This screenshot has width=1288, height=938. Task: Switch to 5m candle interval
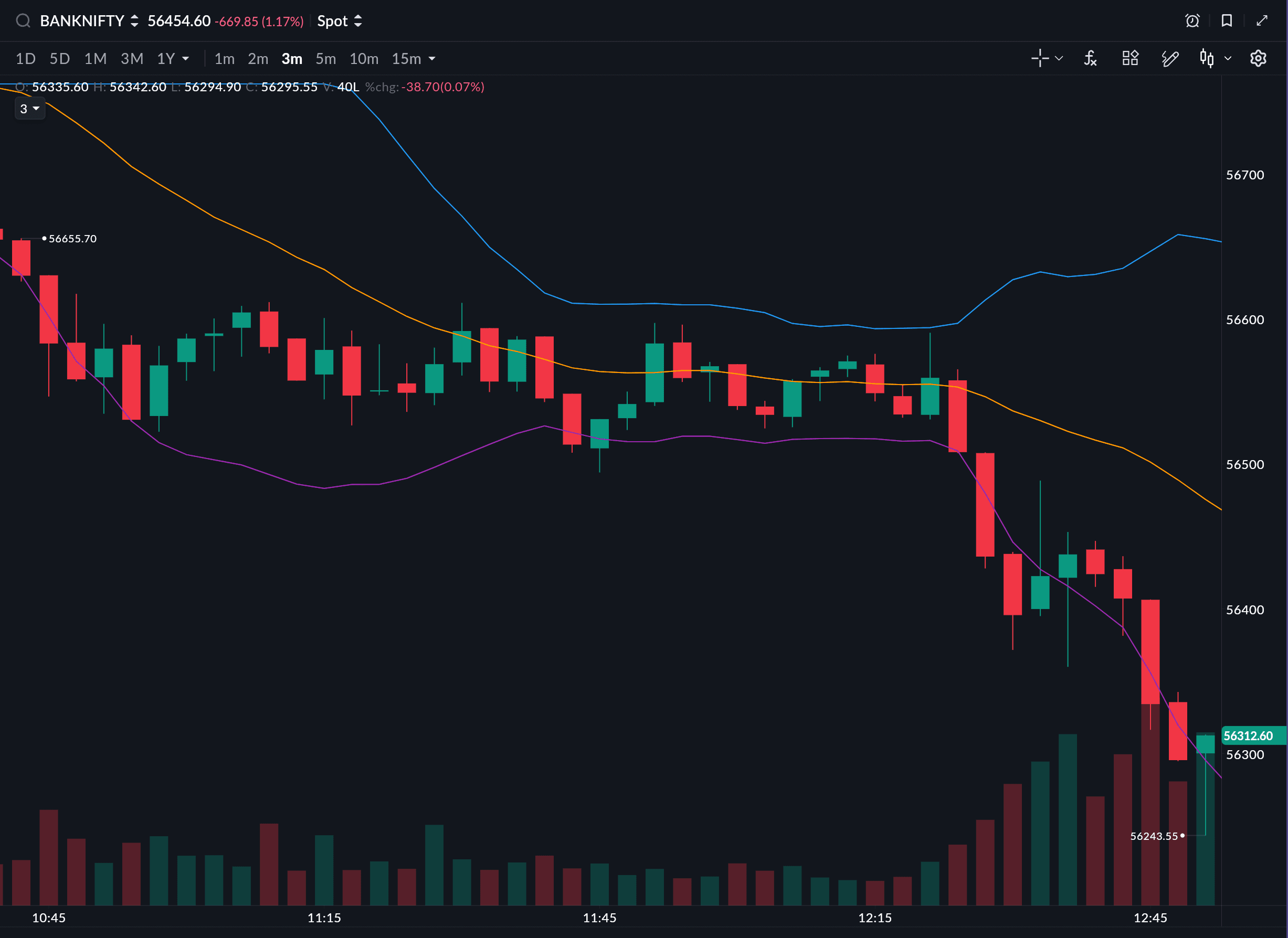325,58
